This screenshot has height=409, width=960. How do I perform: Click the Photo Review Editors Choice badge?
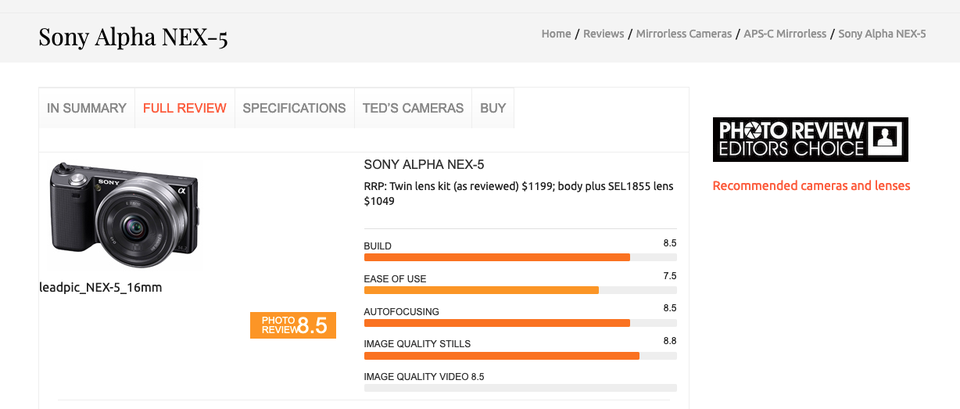click(x=810, y=140)
